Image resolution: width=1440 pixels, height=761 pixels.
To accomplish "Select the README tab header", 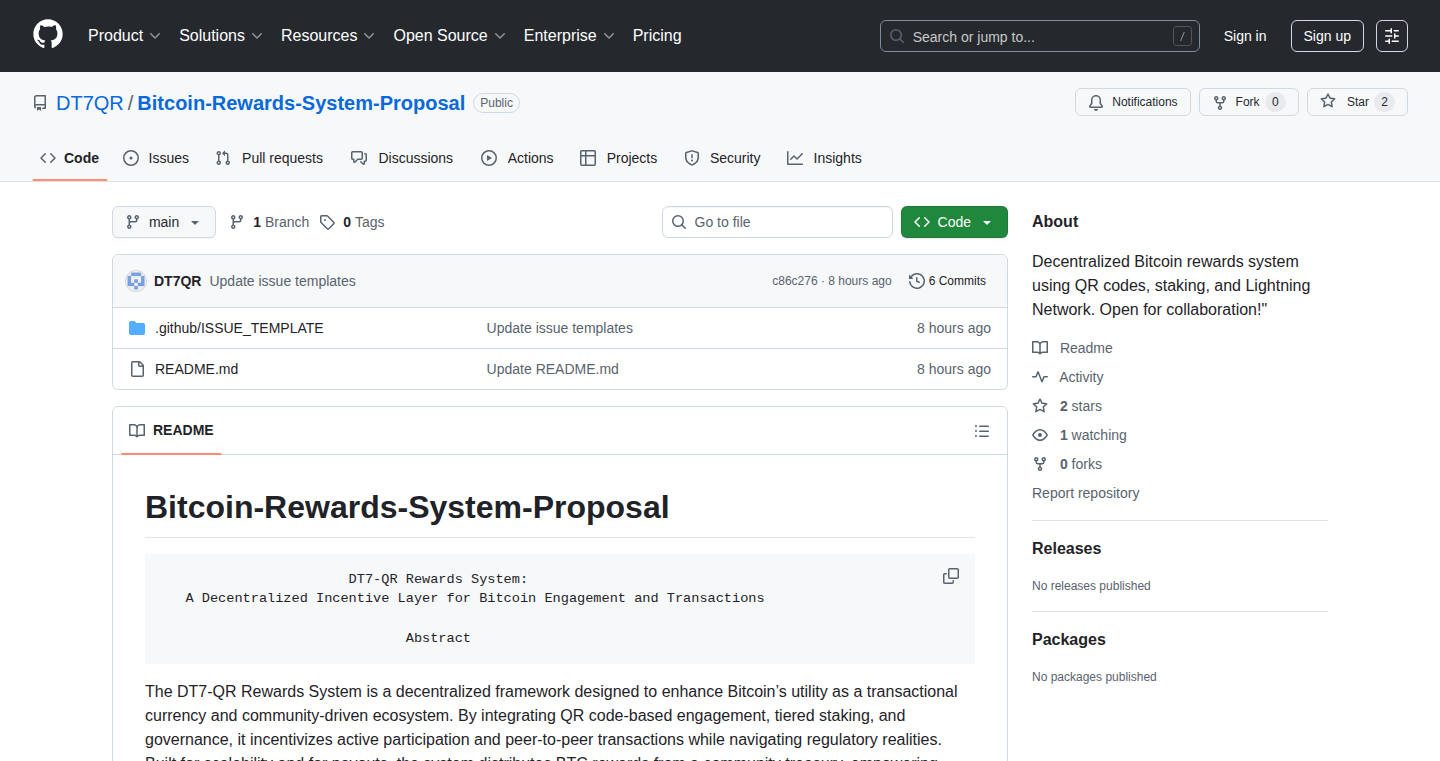I will (171, 431).
